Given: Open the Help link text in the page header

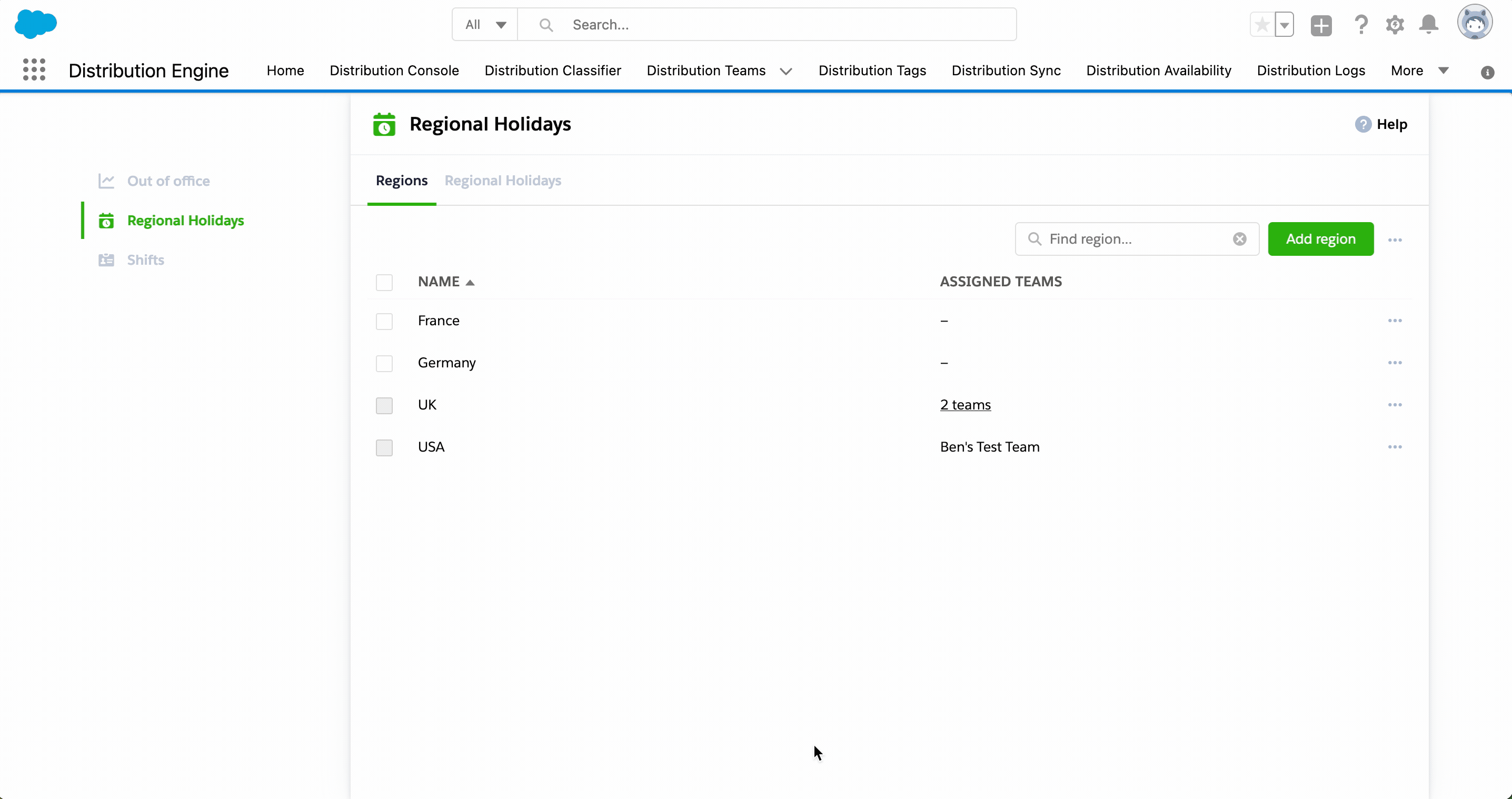Looking at the screenshot, I should [1391, 124].
